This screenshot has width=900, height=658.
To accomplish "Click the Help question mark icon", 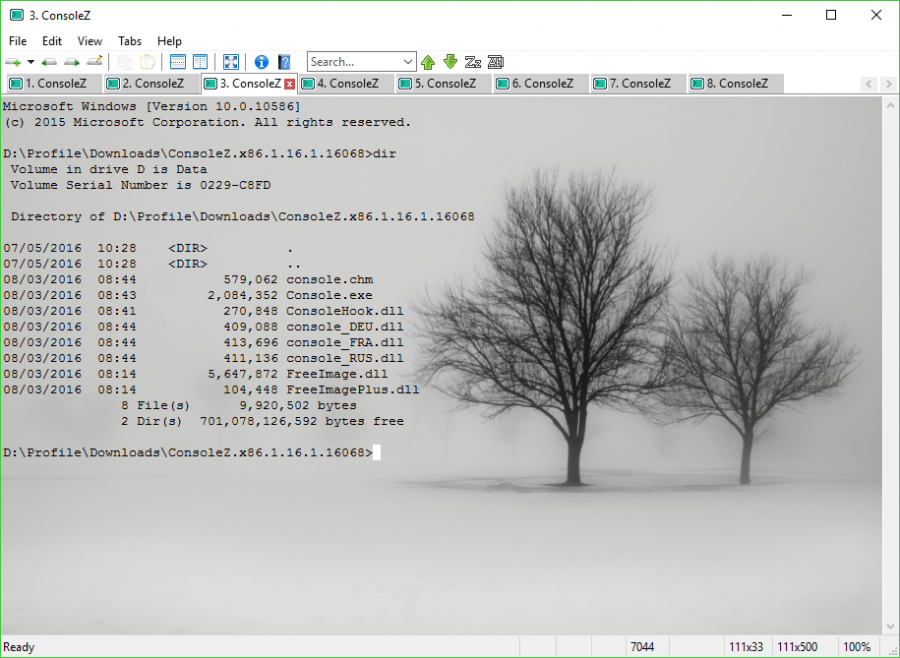I will [284, 61].
